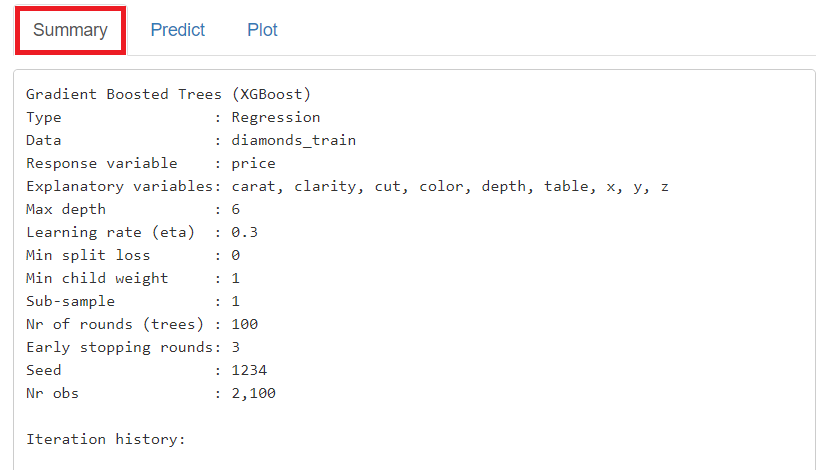Click the Explanatory variables line

pos(348,186)
